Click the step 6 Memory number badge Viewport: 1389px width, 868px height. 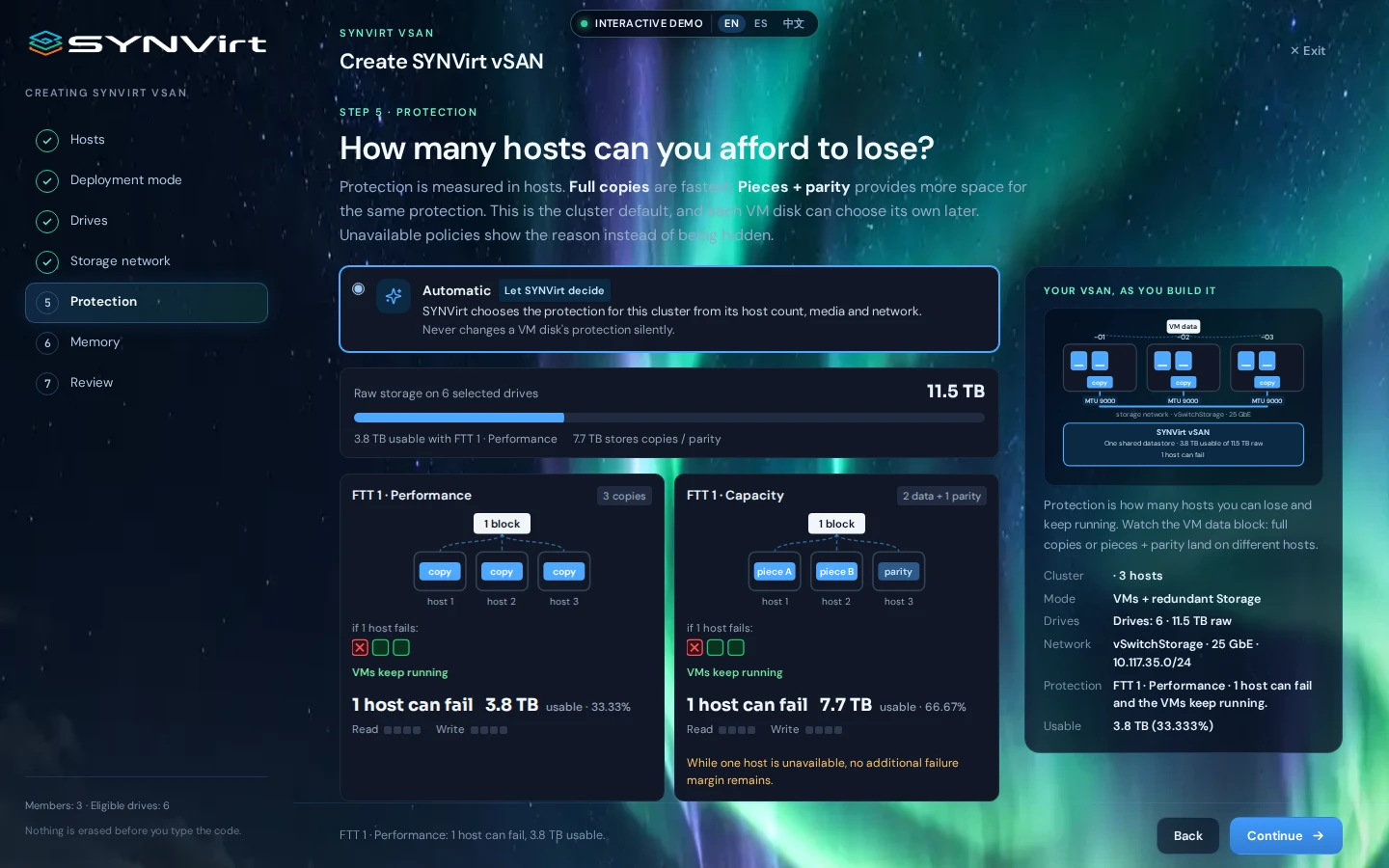[47, 343]
